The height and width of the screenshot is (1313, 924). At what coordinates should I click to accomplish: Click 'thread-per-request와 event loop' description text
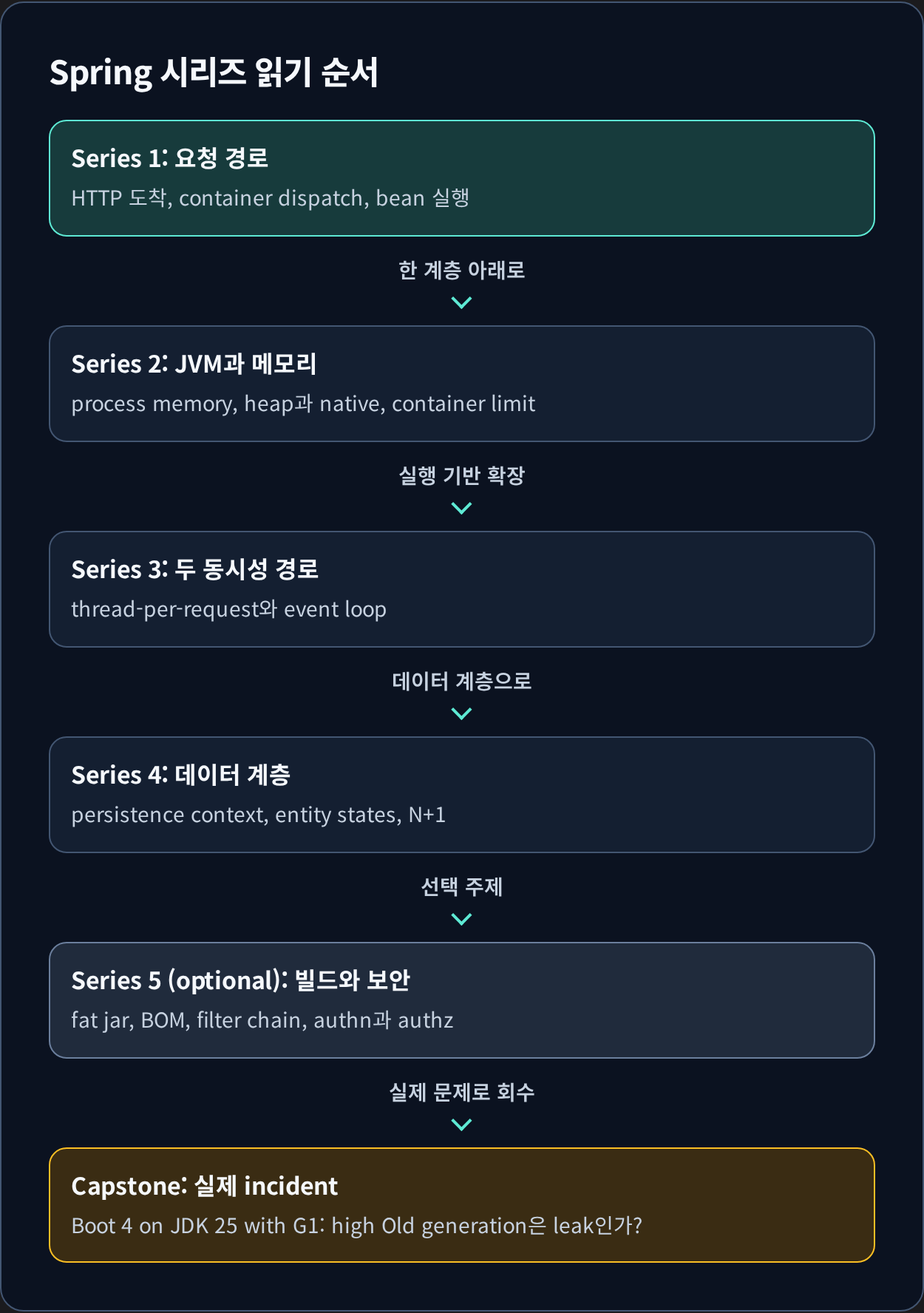point(229,609)
